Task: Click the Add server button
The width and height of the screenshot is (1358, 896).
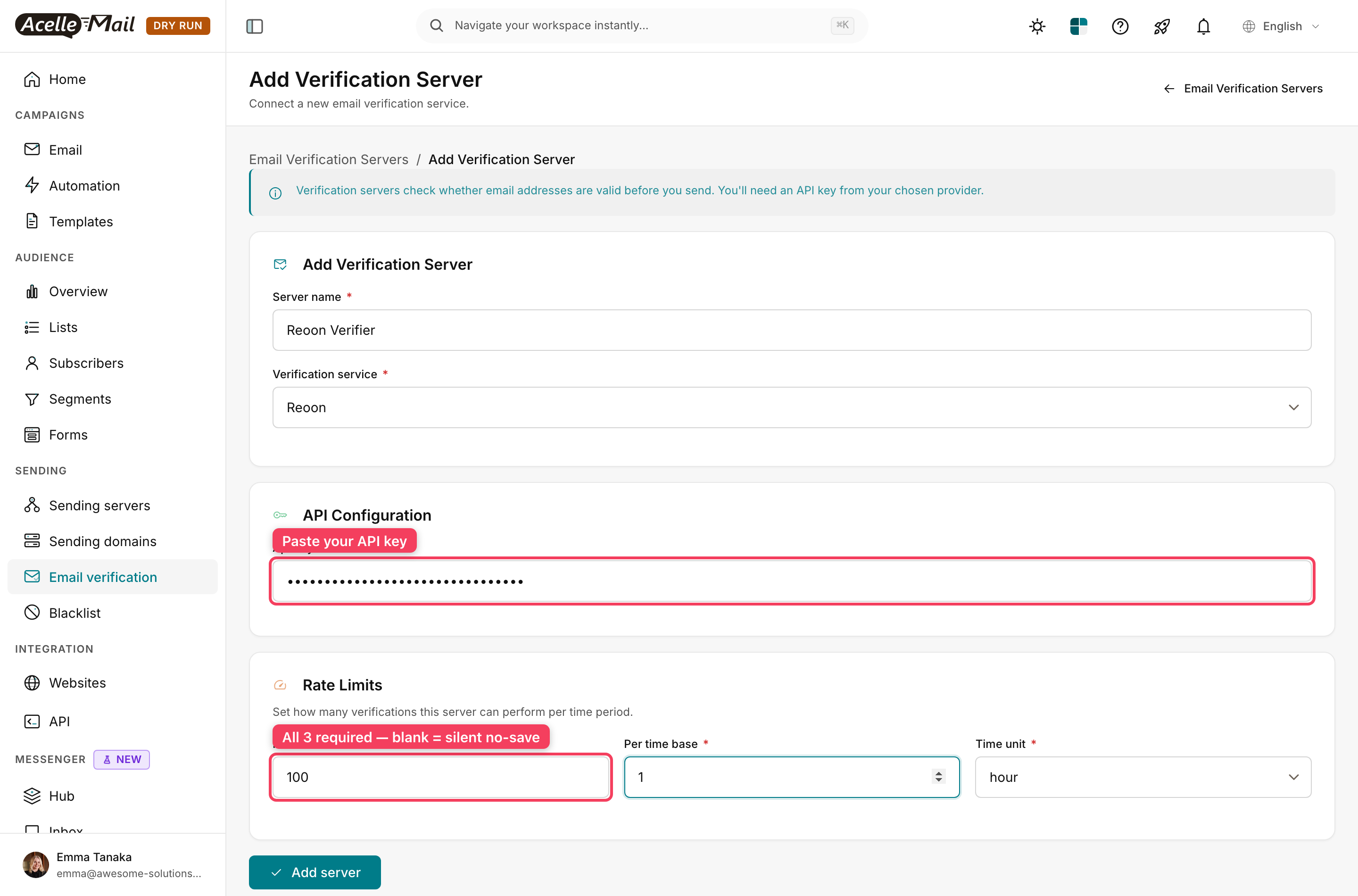Action: (315, 872)
